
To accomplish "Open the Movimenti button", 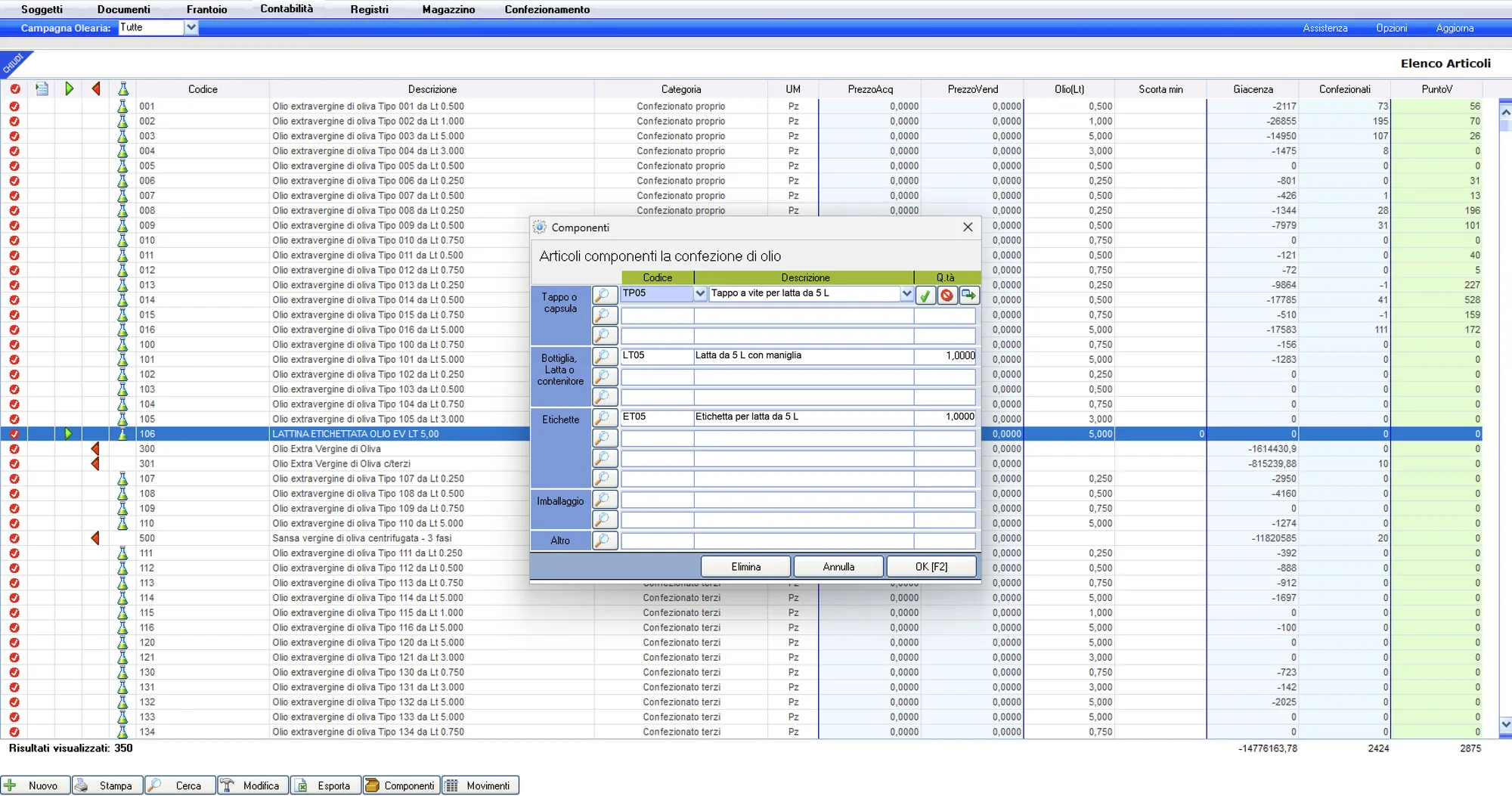I will 480,786.
